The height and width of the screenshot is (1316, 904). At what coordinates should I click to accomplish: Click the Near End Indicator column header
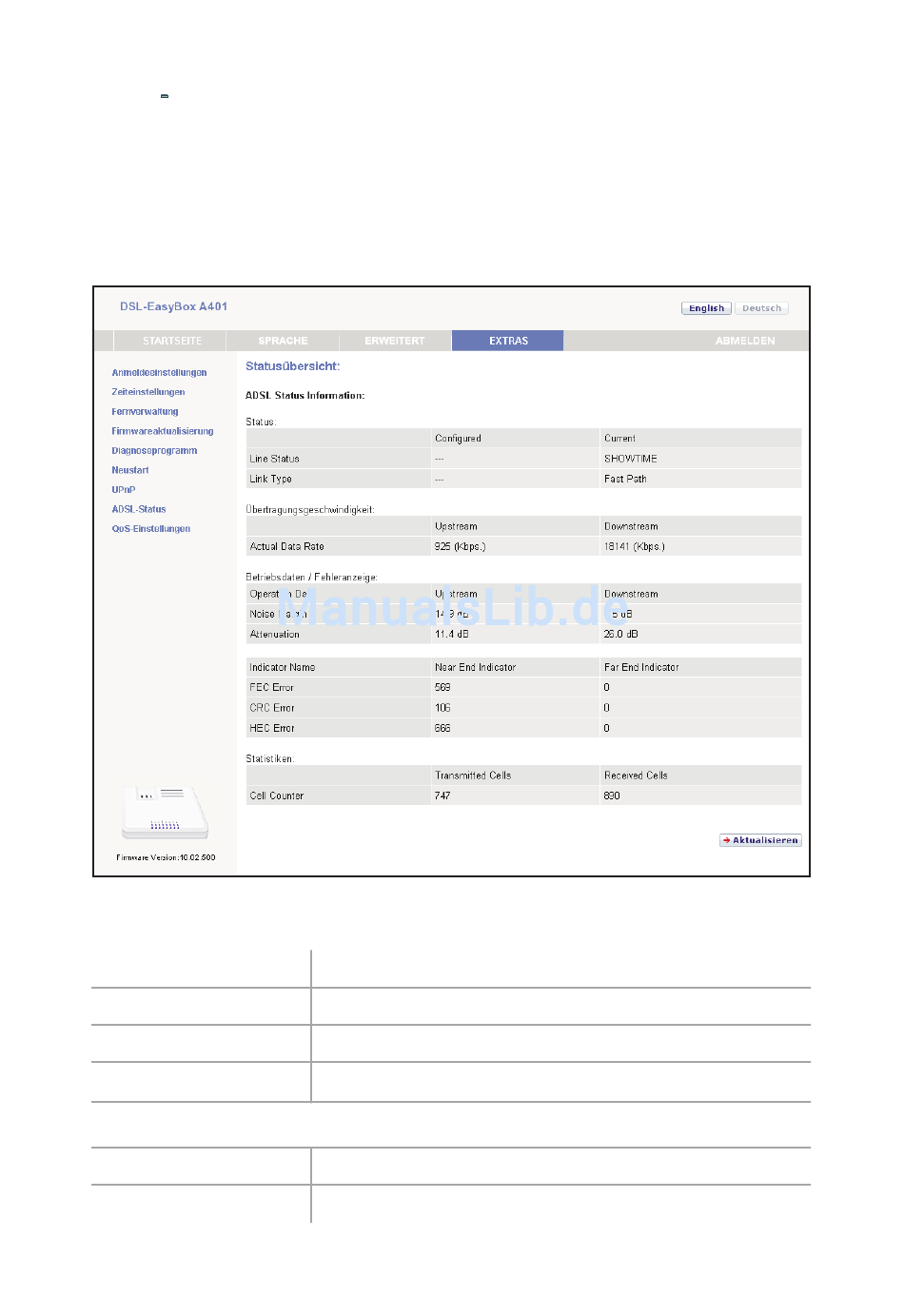pos(475,667)
